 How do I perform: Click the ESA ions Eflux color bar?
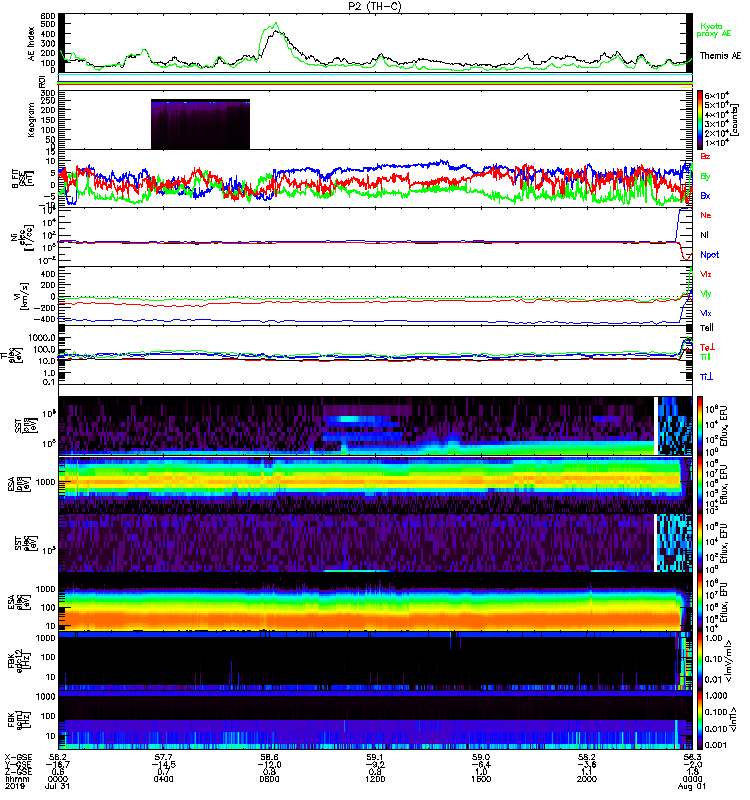[700, 484]
